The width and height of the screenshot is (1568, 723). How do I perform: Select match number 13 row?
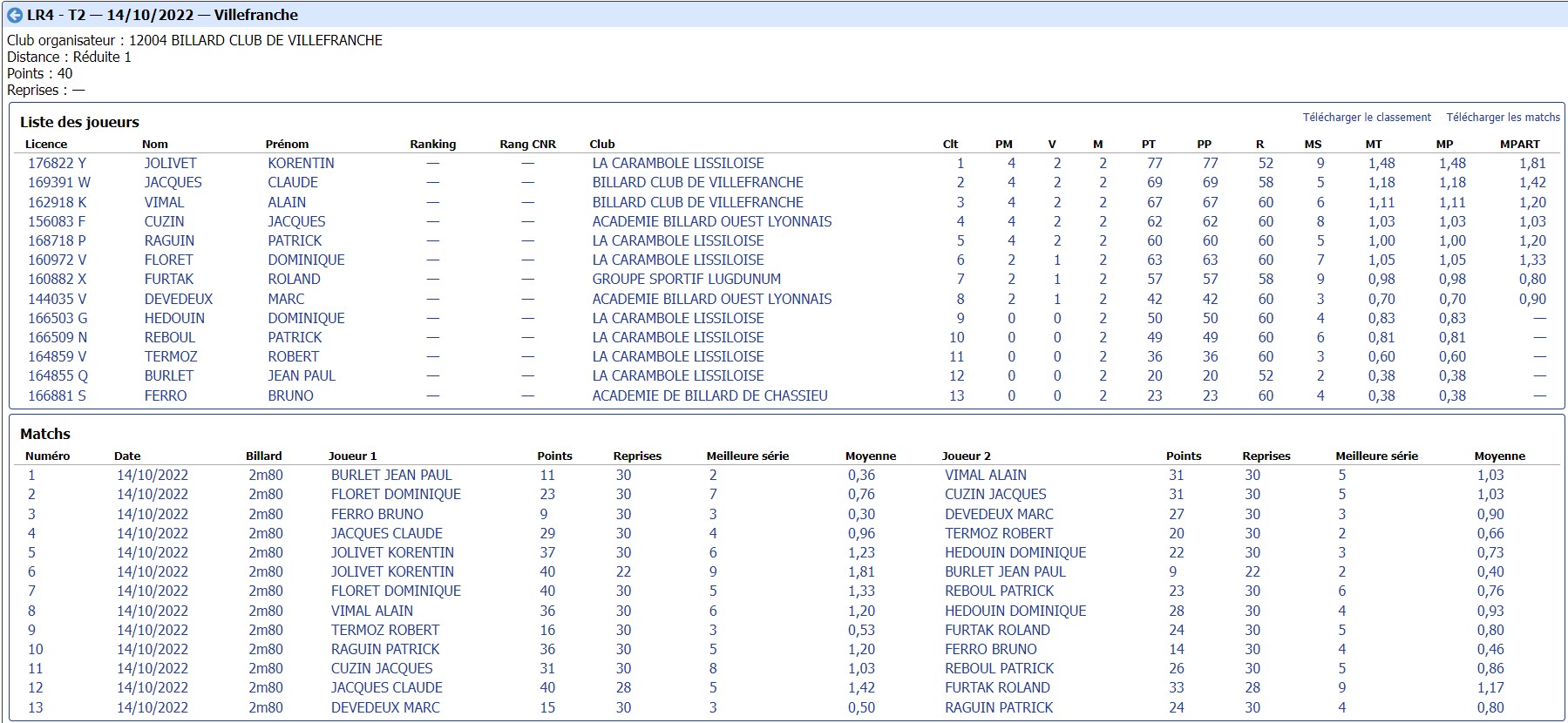(x=35, y=707)
